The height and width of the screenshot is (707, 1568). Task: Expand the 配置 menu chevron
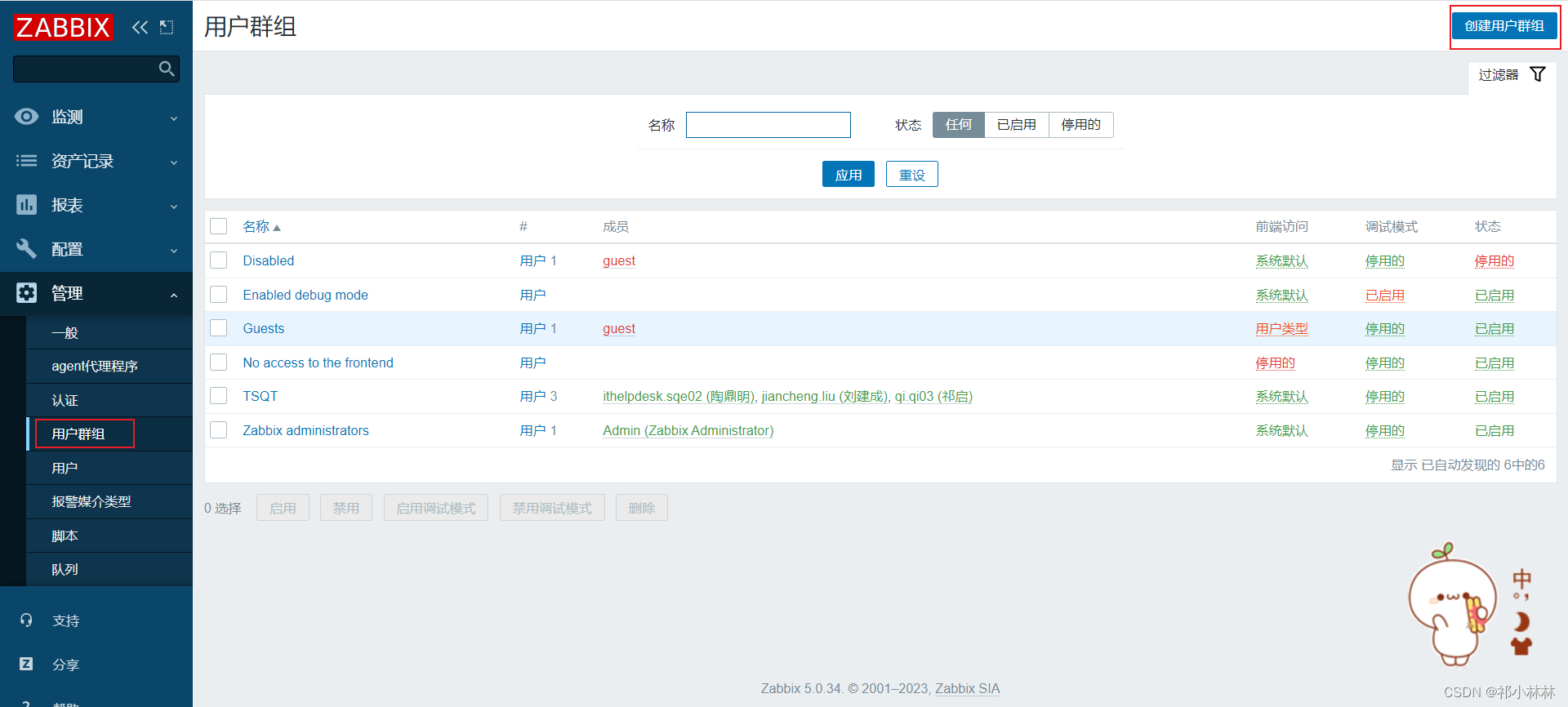[174, 251]
